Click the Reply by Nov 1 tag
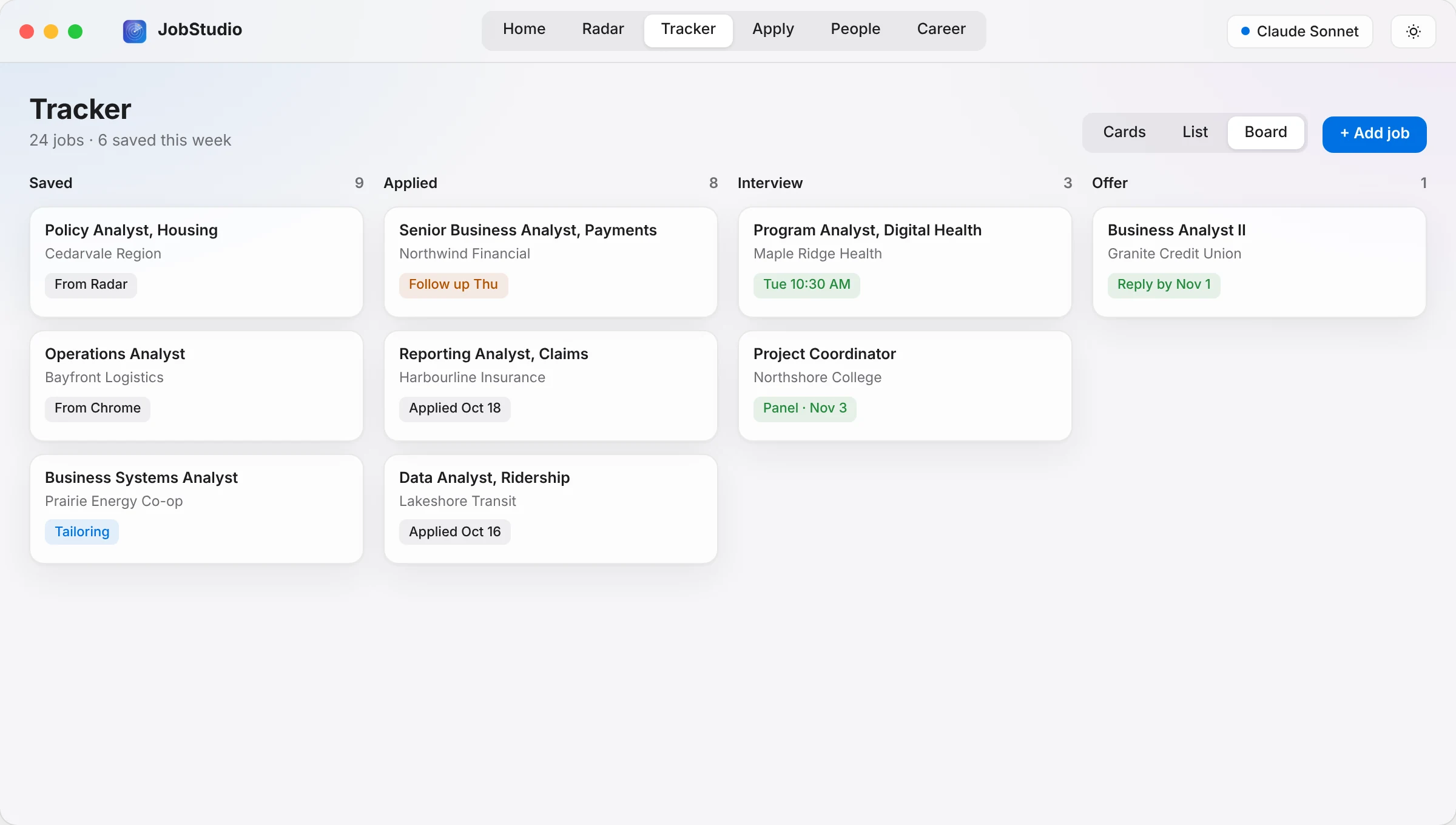Viewport: 1456px width, 825px height. click(1164, 285)
